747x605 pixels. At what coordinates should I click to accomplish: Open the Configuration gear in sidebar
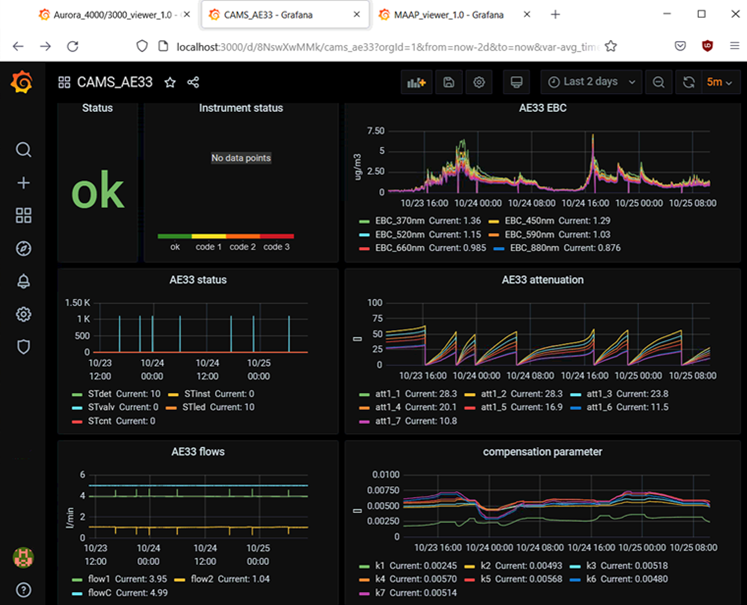click(x=23, y=314)
